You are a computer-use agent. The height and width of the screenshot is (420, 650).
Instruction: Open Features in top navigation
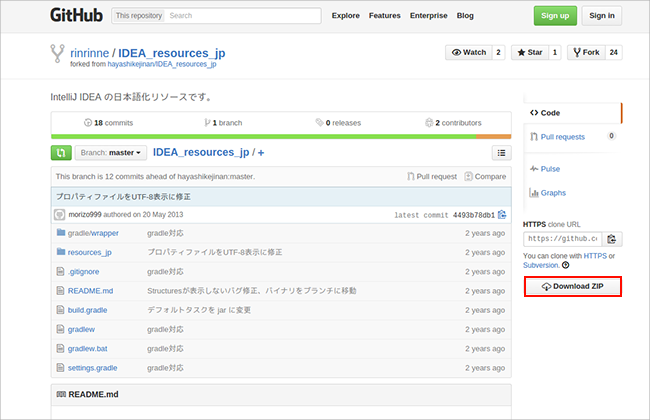tap(385, 16)
